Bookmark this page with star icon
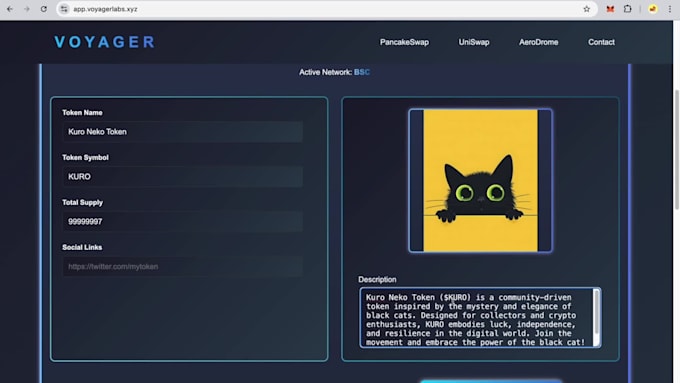The width and height of the screenshot is (680, 383). pyautogui.click(x=586, y=9)
